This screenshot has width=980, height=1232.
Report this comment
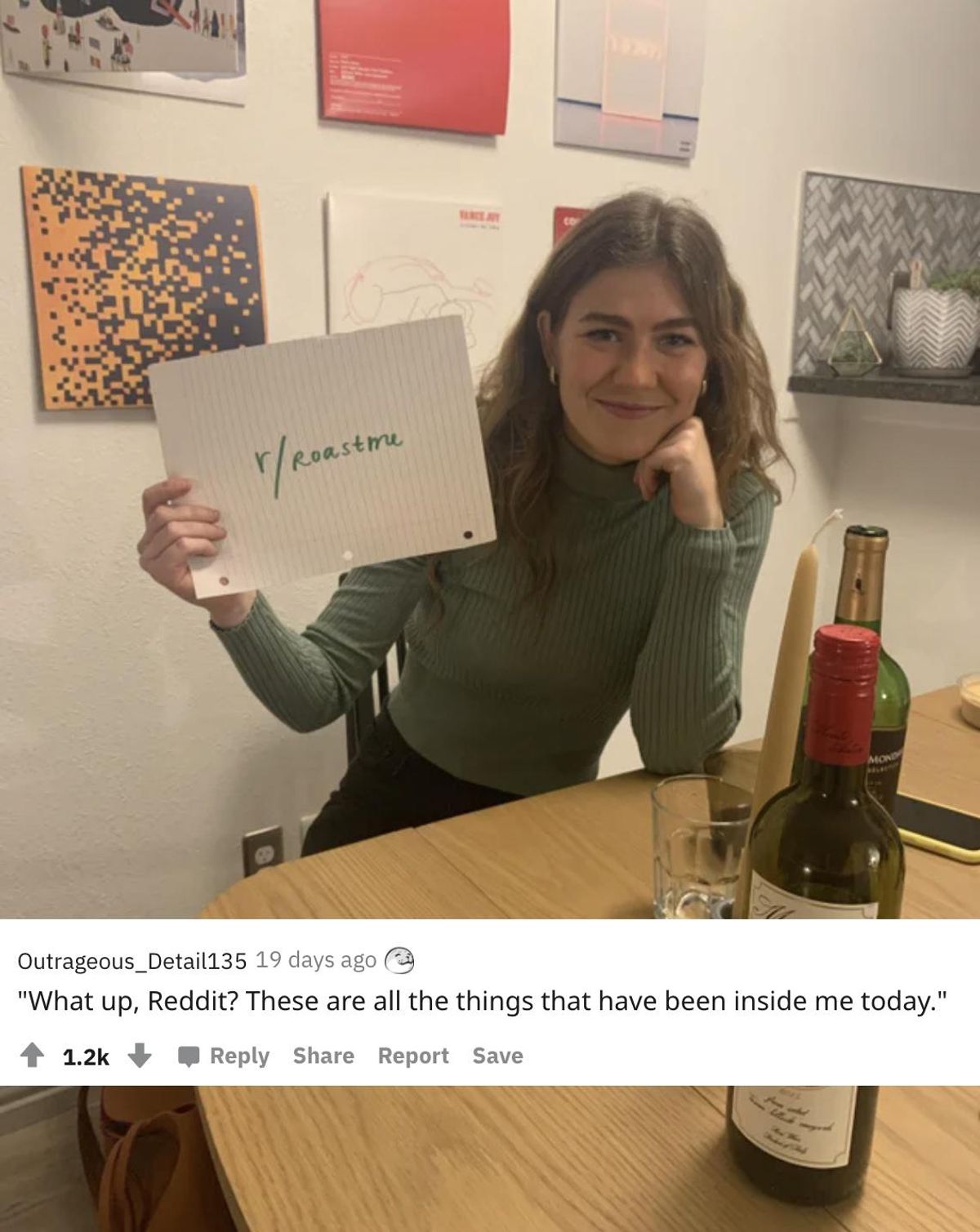click(x=413, y=1056)
